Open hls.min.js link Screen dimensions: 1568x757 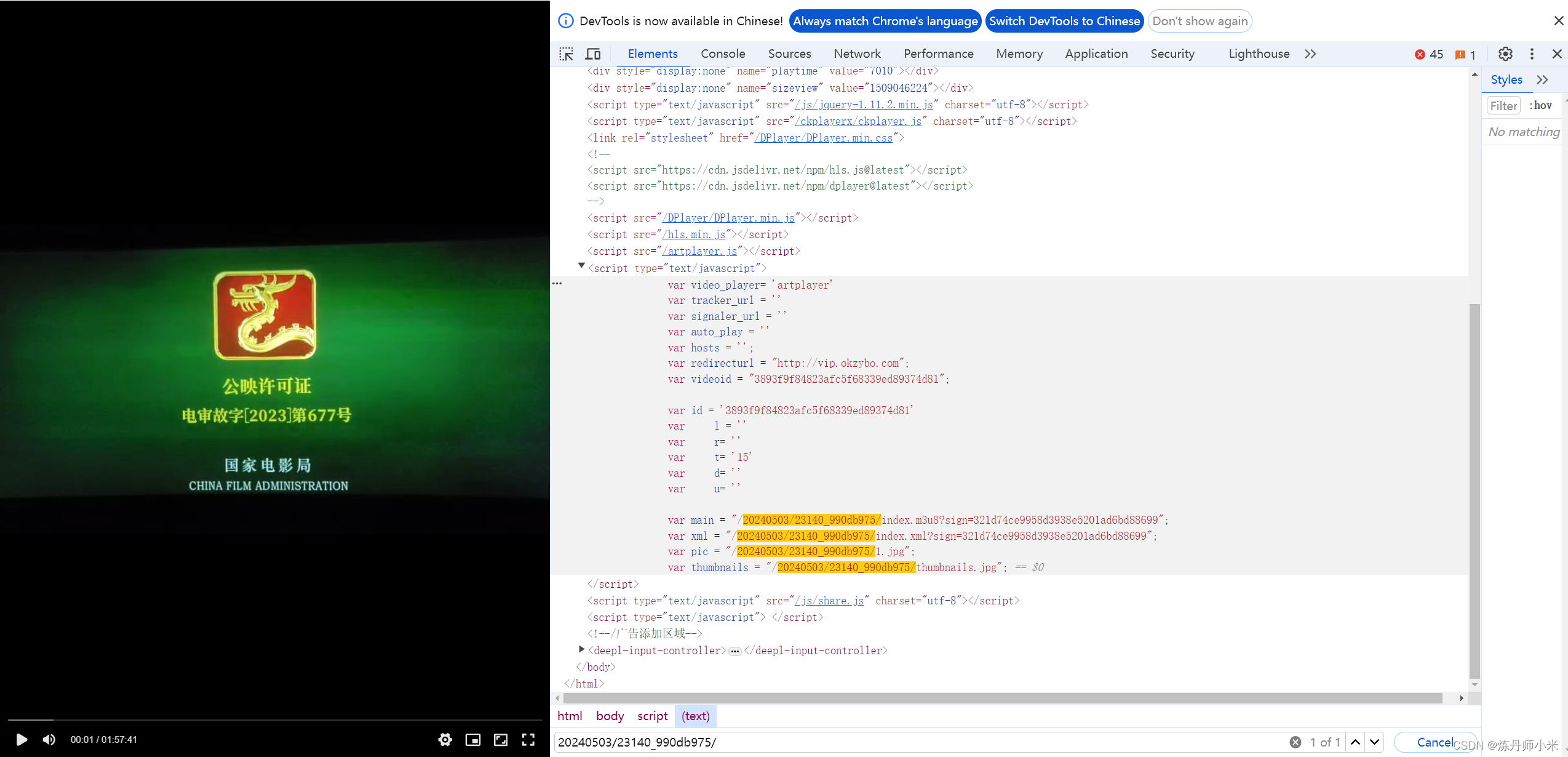point(694,234)
